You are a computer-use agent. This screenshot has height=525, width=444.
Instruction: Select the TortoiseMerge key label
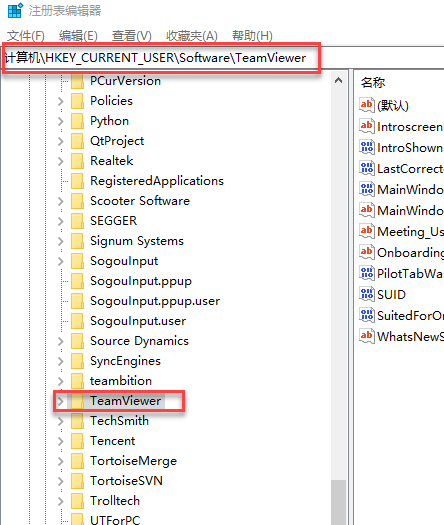133,461
